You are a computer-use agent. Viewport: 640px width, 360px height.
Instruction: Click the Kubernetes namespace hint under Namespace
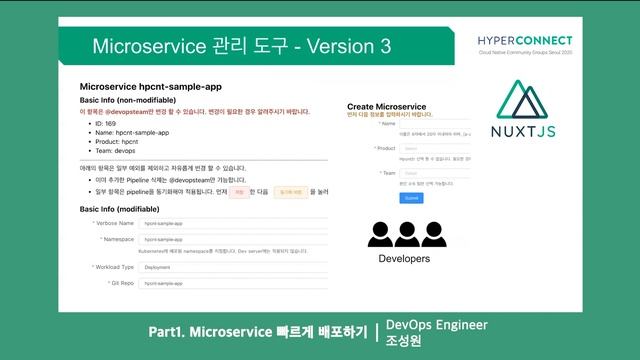click(223, 251)
